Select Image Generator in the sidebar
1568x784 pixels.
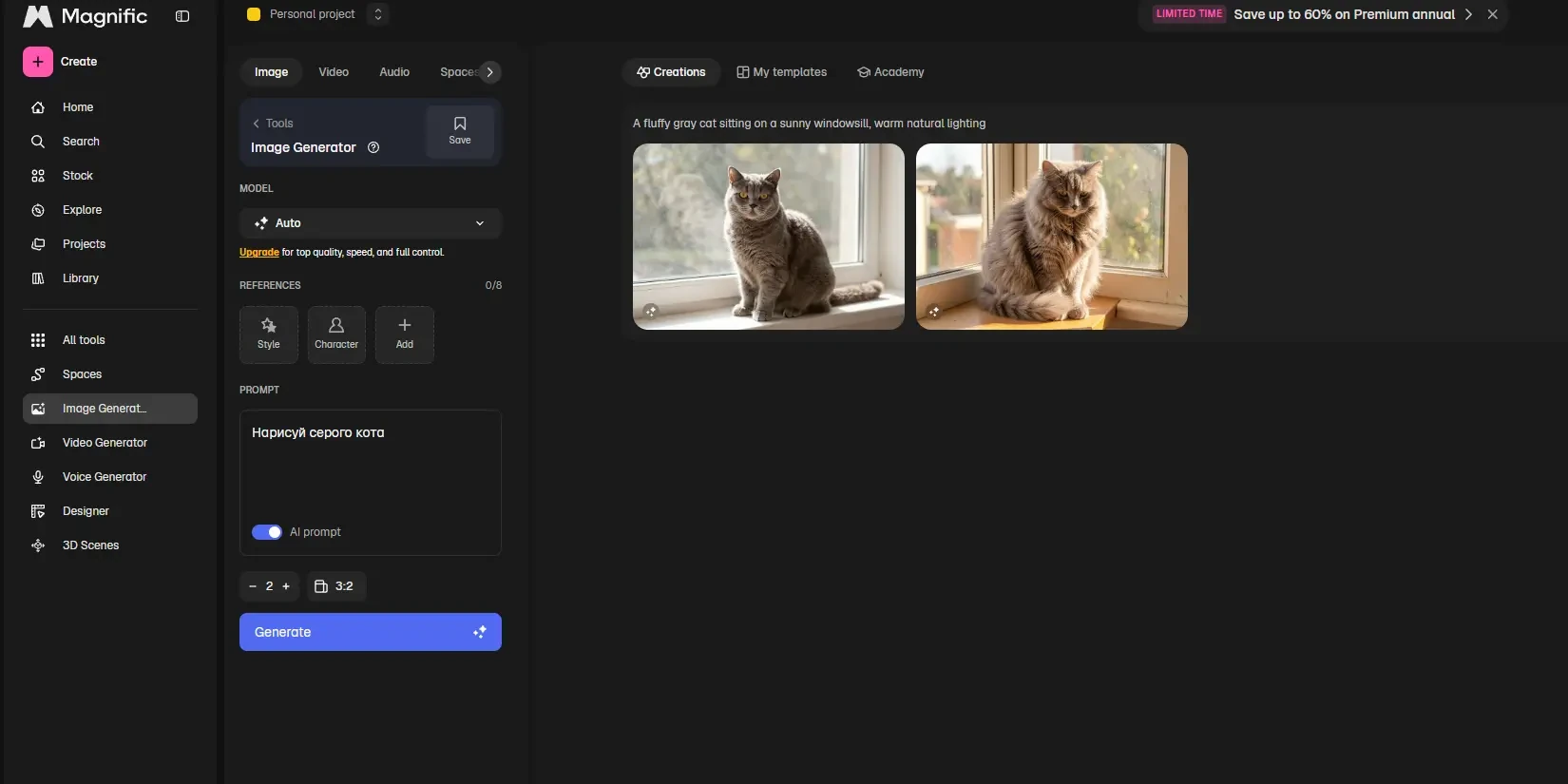(x=110, y=409)
